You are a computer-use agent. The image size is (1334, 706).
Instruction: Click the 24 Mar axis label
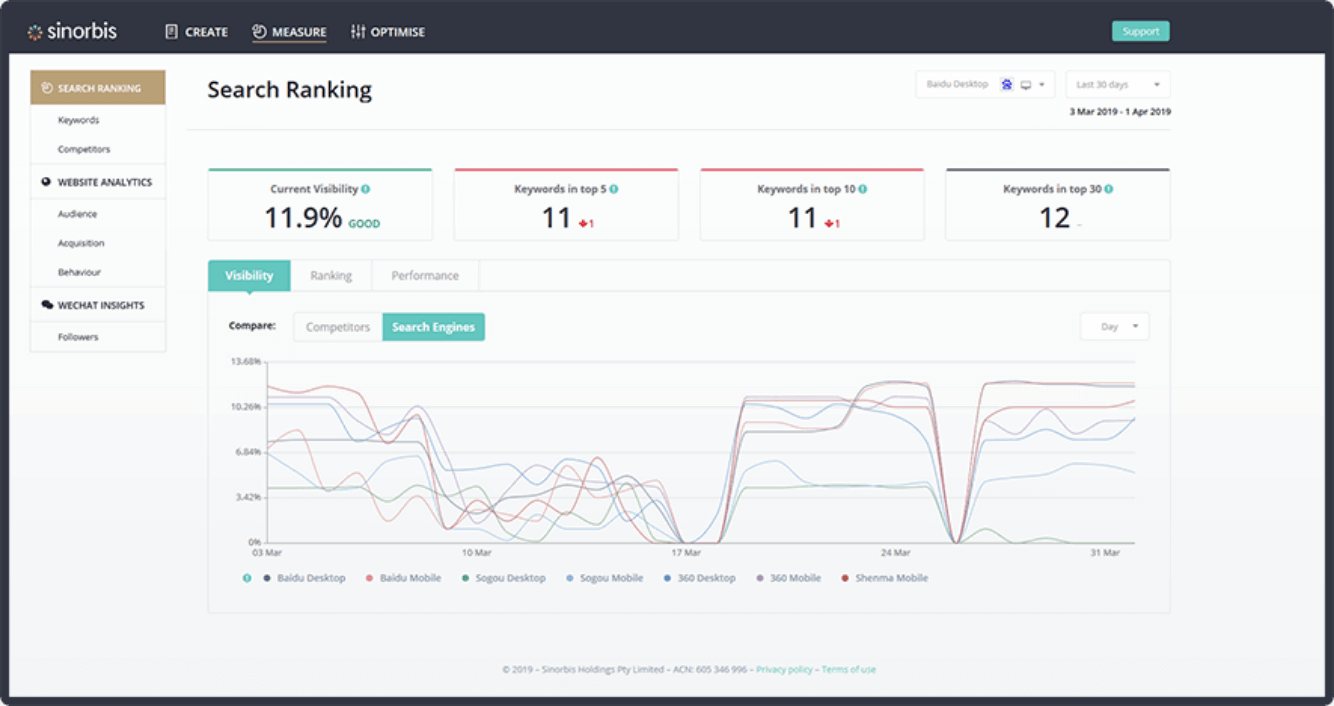point(895,552)
